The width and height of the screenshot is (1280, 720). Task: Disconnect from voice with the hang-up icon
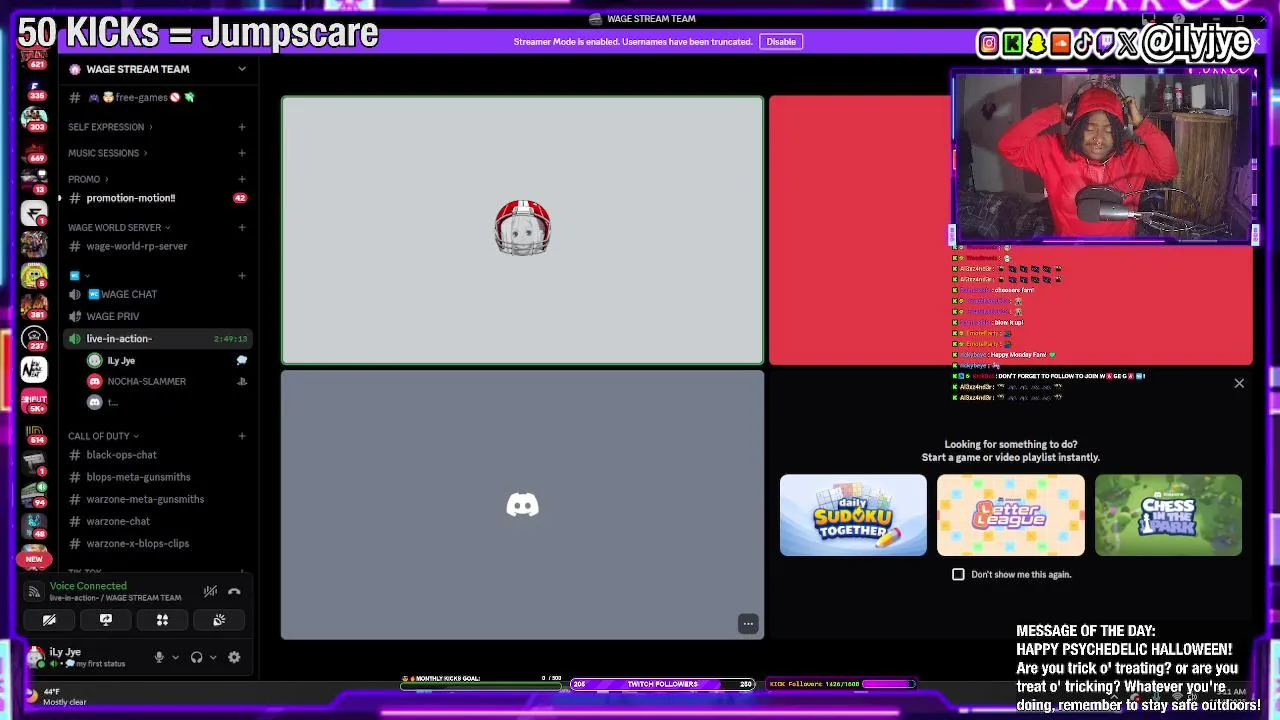tap(234, 591)
